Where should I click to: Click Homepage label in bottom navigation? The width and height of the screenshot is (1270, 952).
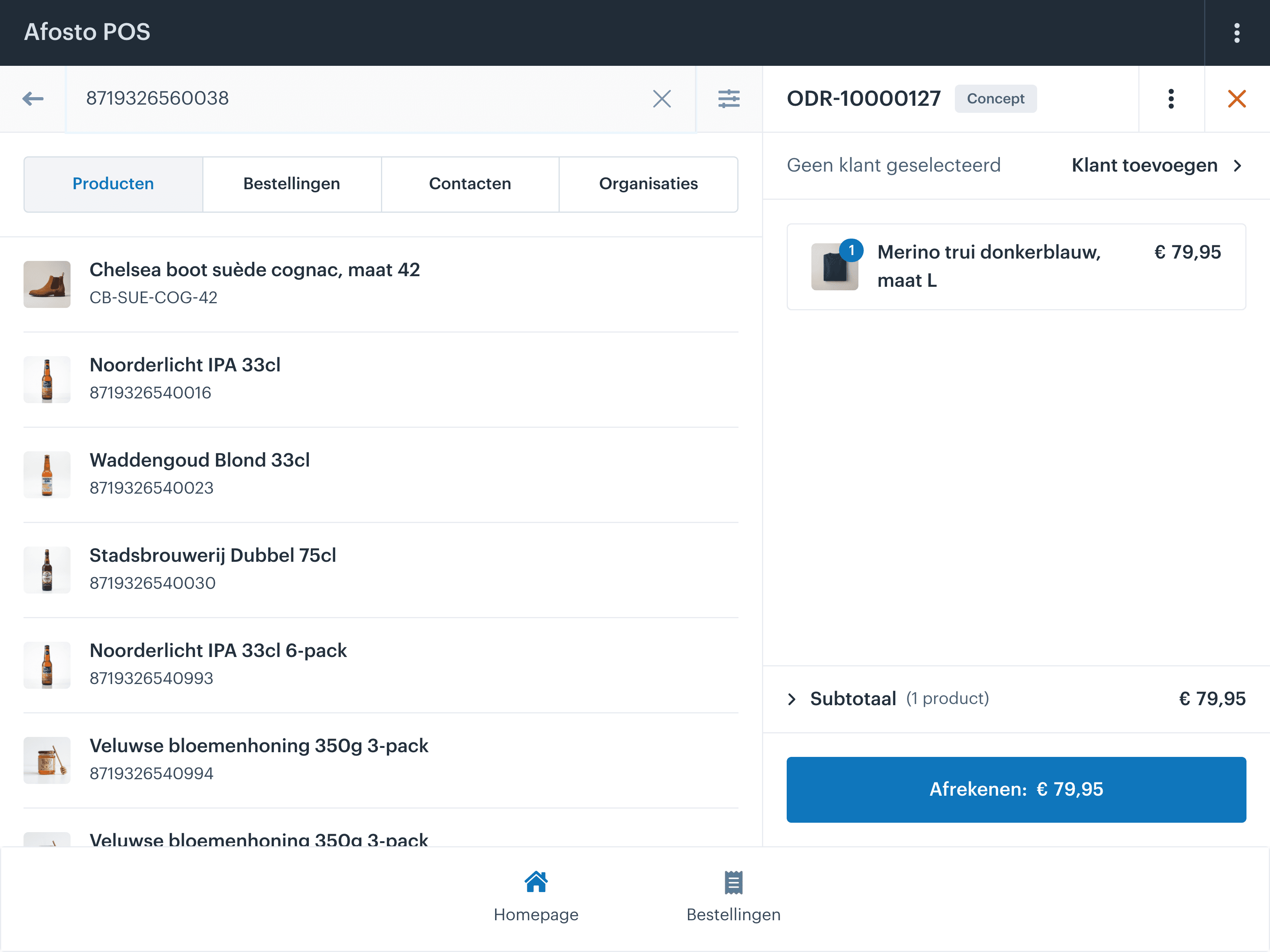[x=536, y=914]
